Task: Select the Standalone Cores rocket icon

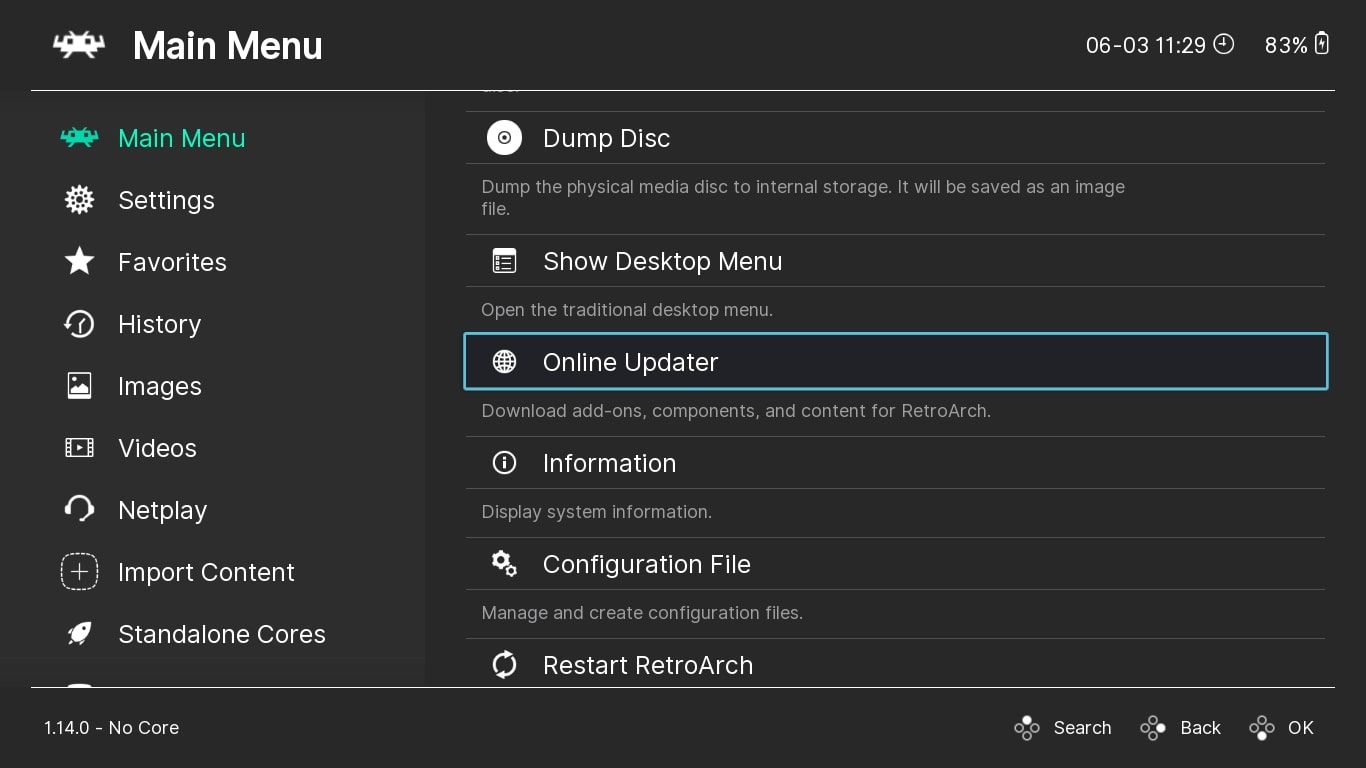Action: pyautogui.click(x=79, y=634)
